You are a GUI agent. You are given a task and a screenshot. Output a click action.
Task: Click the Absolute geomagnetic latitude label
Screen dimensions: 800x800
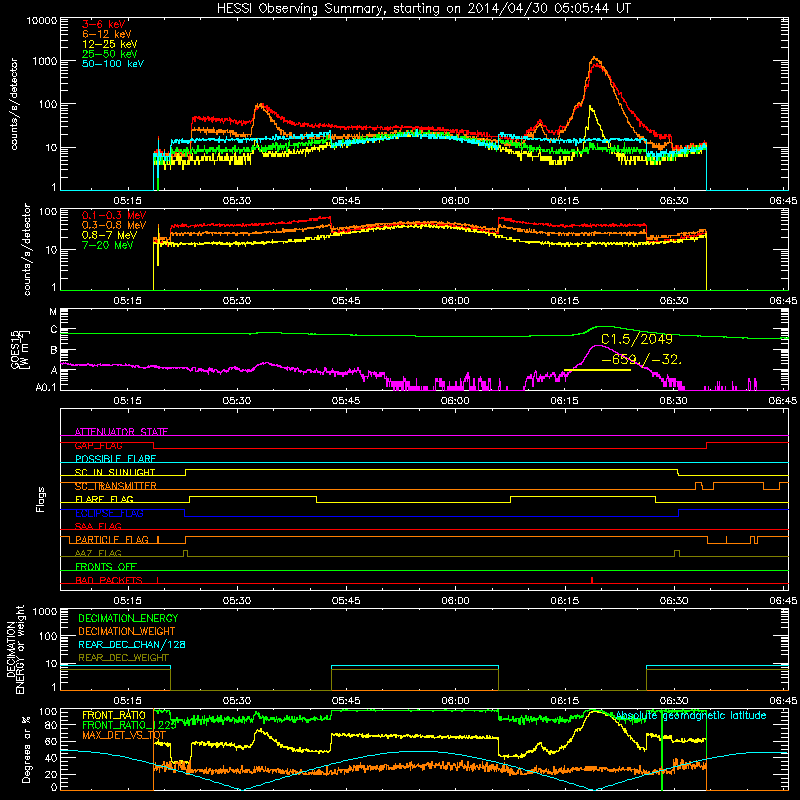(691, 716)
